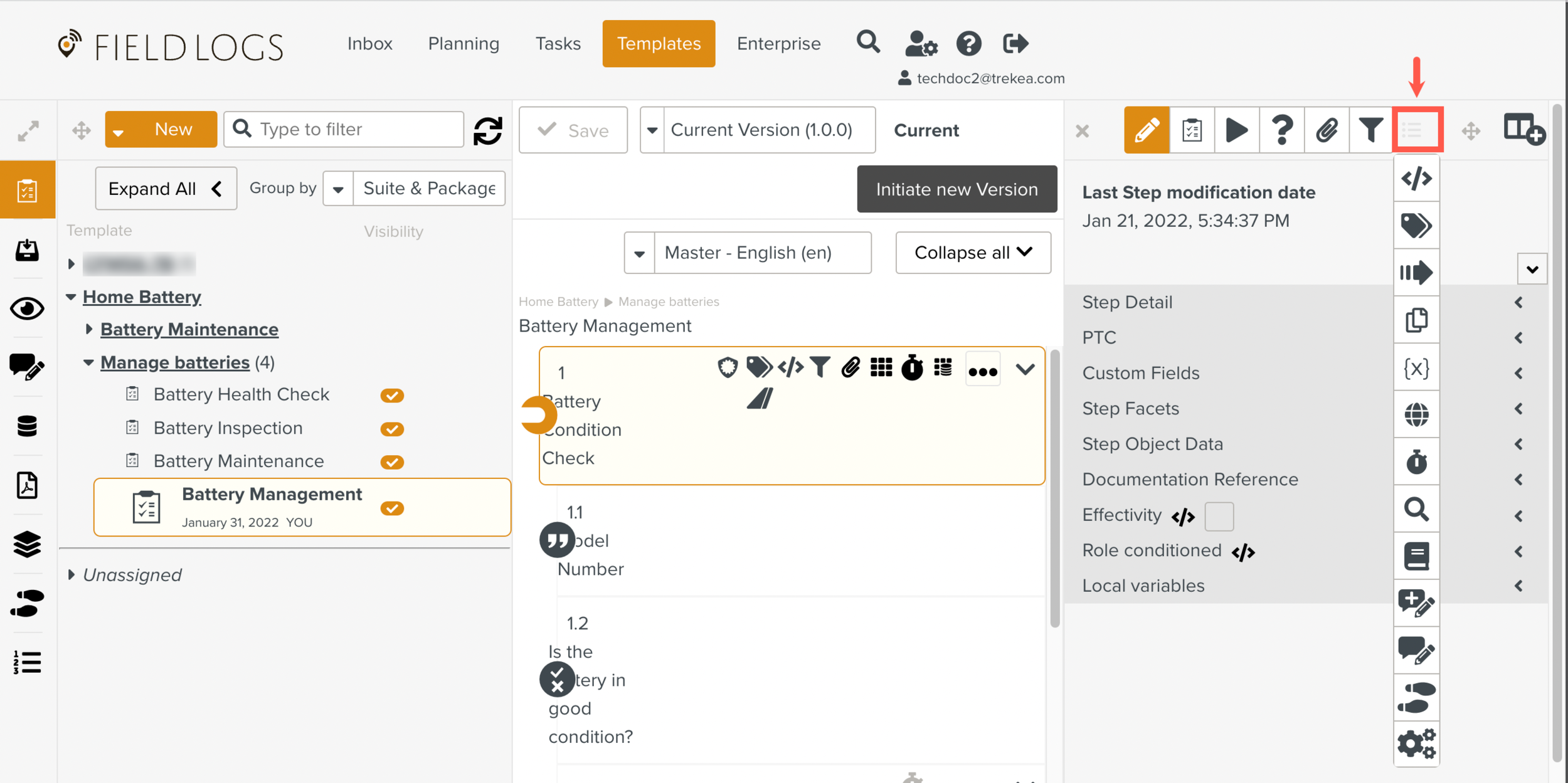Image resolution: width=1568 pixels, height=783 pixels.
Task: Click Initiate new Version button
Action: pos(956,189)
